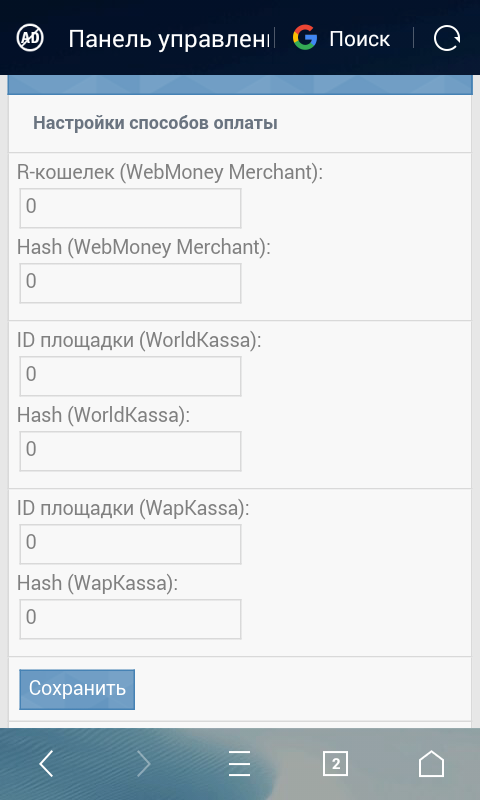This screenshot has width=480, height=800.
Task: Go to the browser home page icon
Action: (432, 764)
